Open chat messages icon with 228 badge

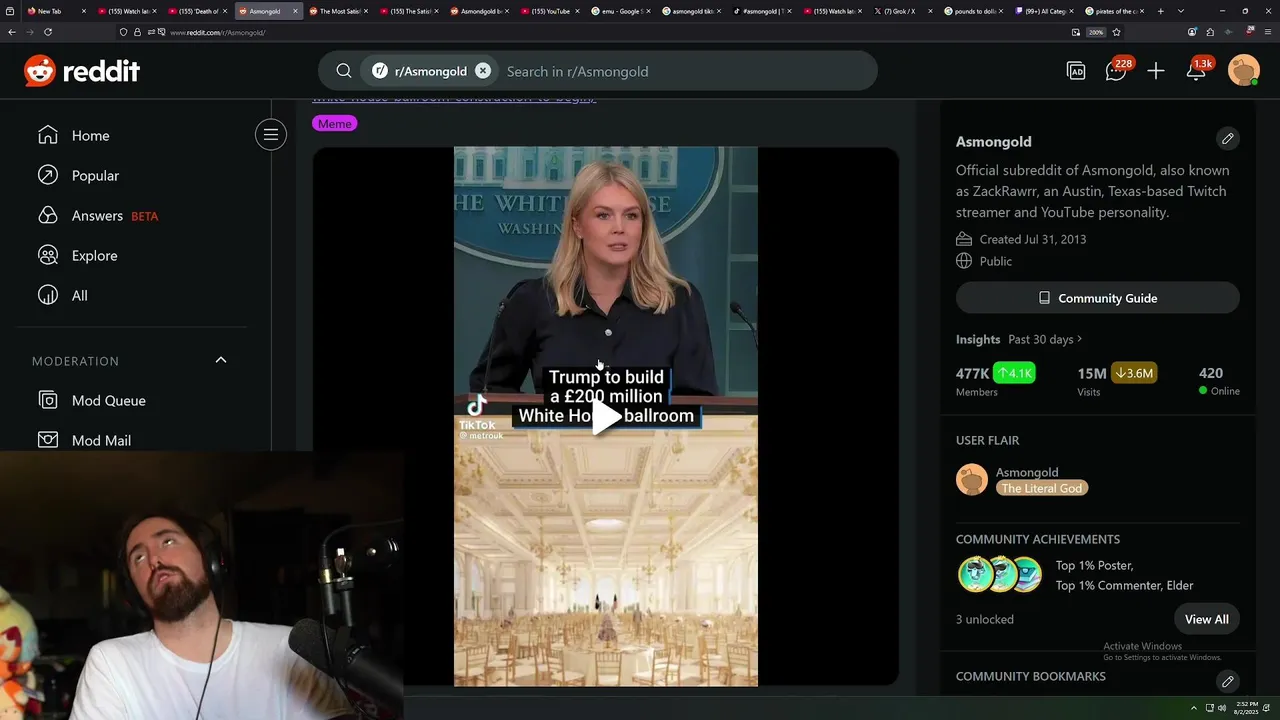[x=1116, y=71]
